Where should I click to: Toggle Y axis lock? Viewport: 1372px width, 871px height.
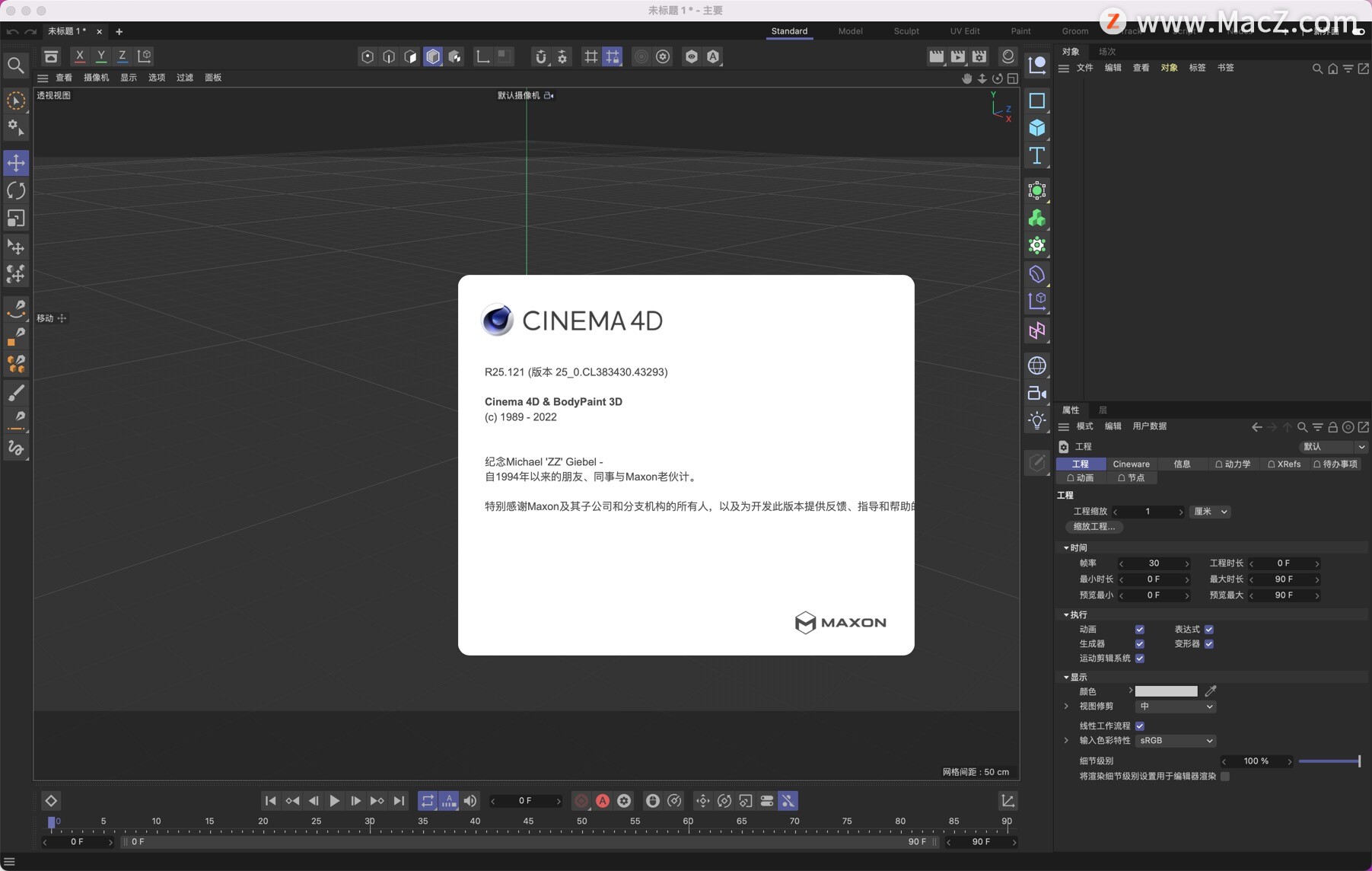tap(100, 56)
